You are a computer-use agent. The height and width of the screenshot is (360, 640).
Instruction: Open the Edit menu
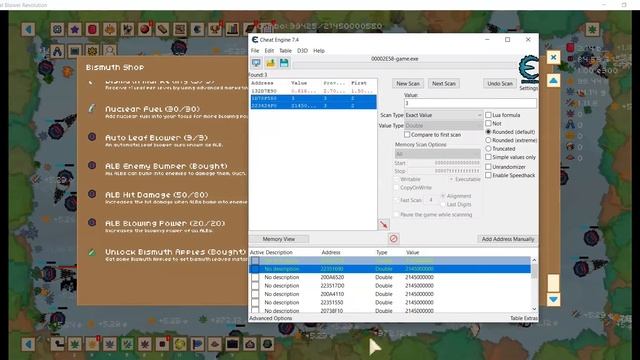(x=269, y=51)
